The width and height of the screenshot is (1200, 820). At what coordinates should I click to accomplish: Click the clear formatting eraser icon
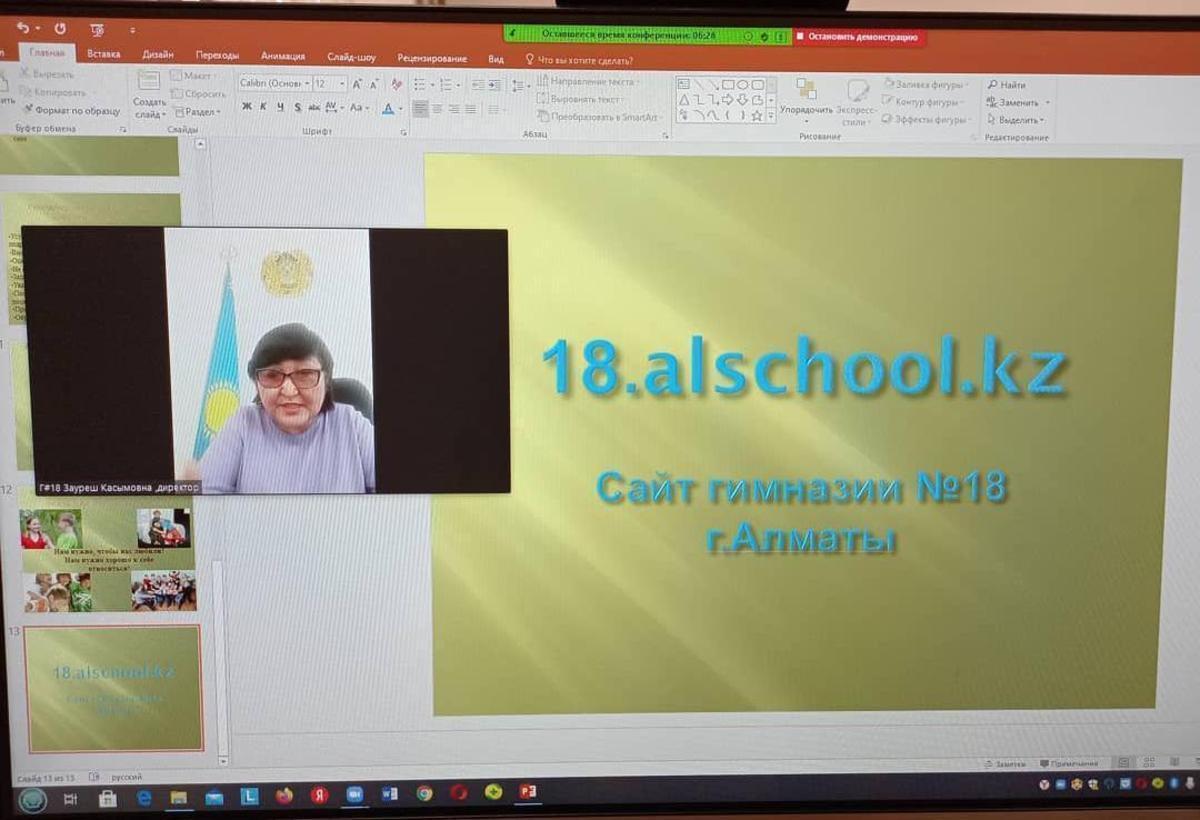pyautogui.click(x=397, y=84)
